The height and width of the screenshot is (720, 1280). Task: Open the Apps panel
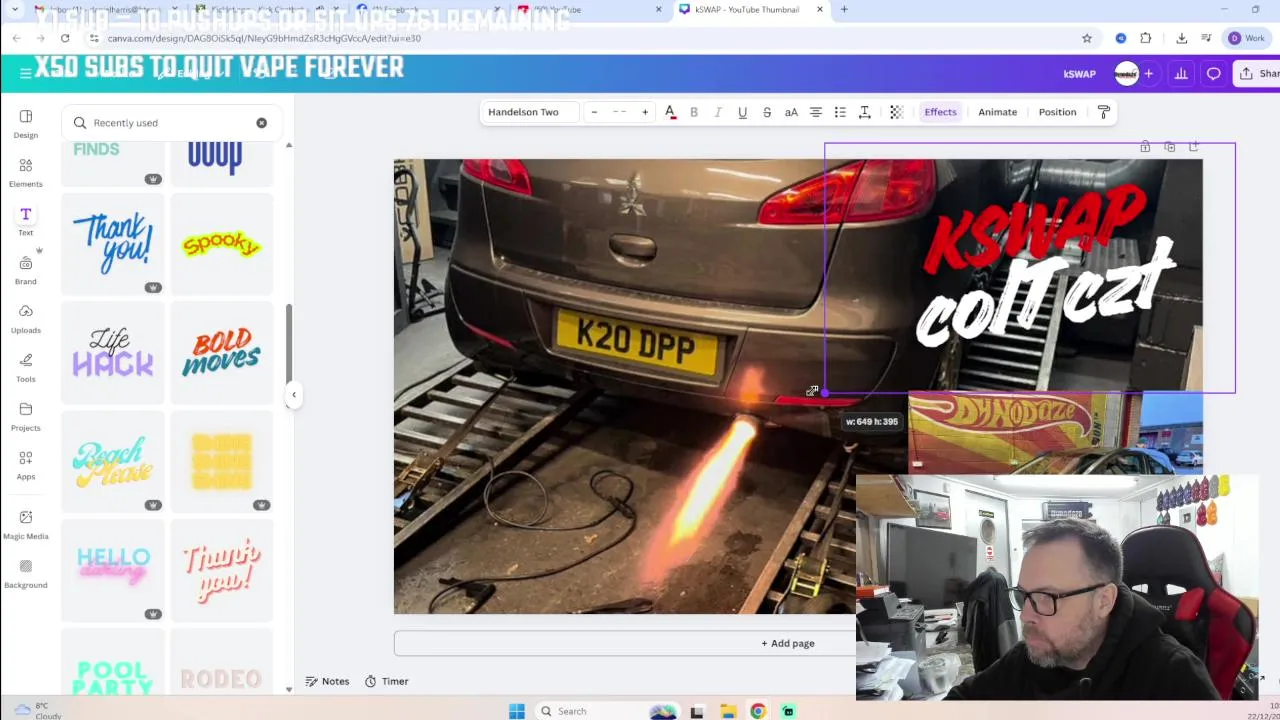[x=26, y=465]
